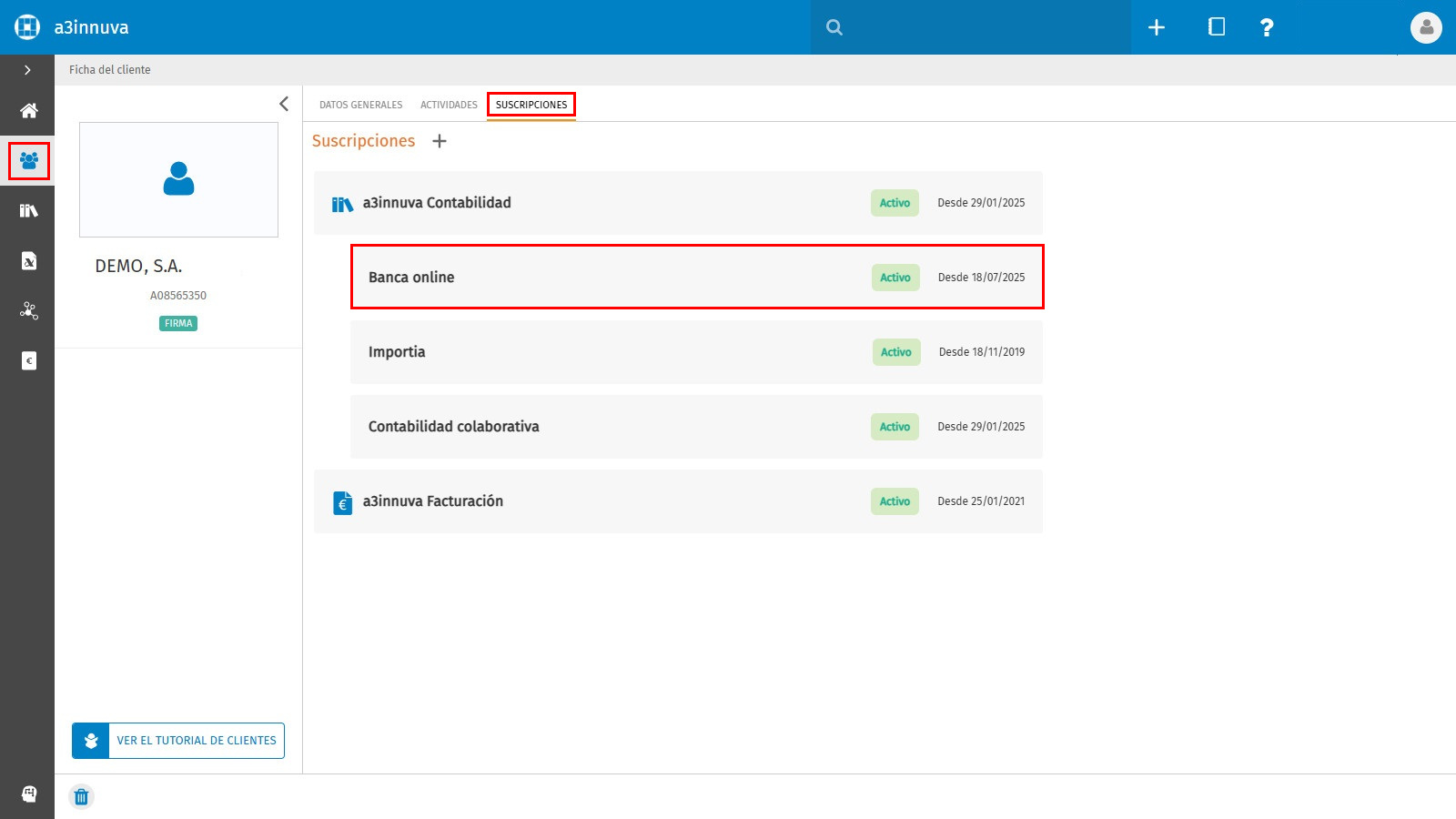Screen dimensions: 1456x819
Task: Click the a3innuva Facturación euro file icon
Action: [342, 502]
